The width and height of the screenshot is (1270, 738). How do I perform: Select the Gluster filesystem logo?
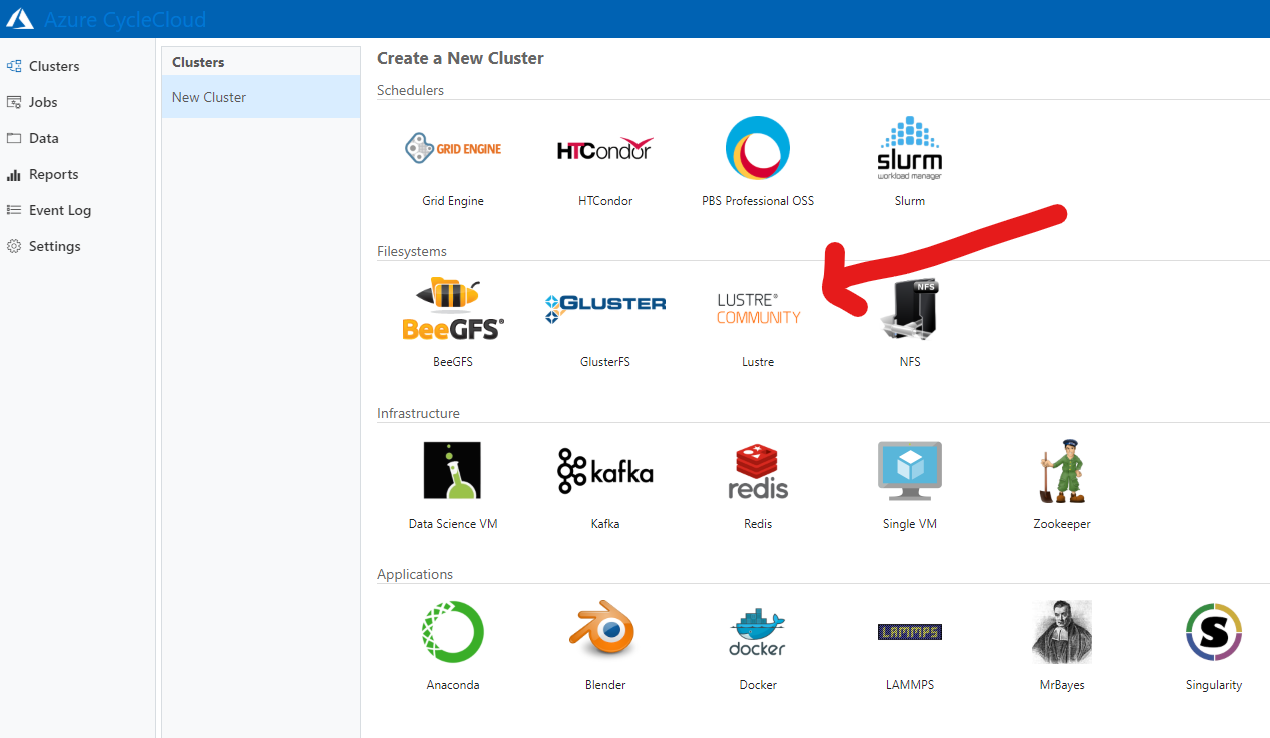coord(605,309)
